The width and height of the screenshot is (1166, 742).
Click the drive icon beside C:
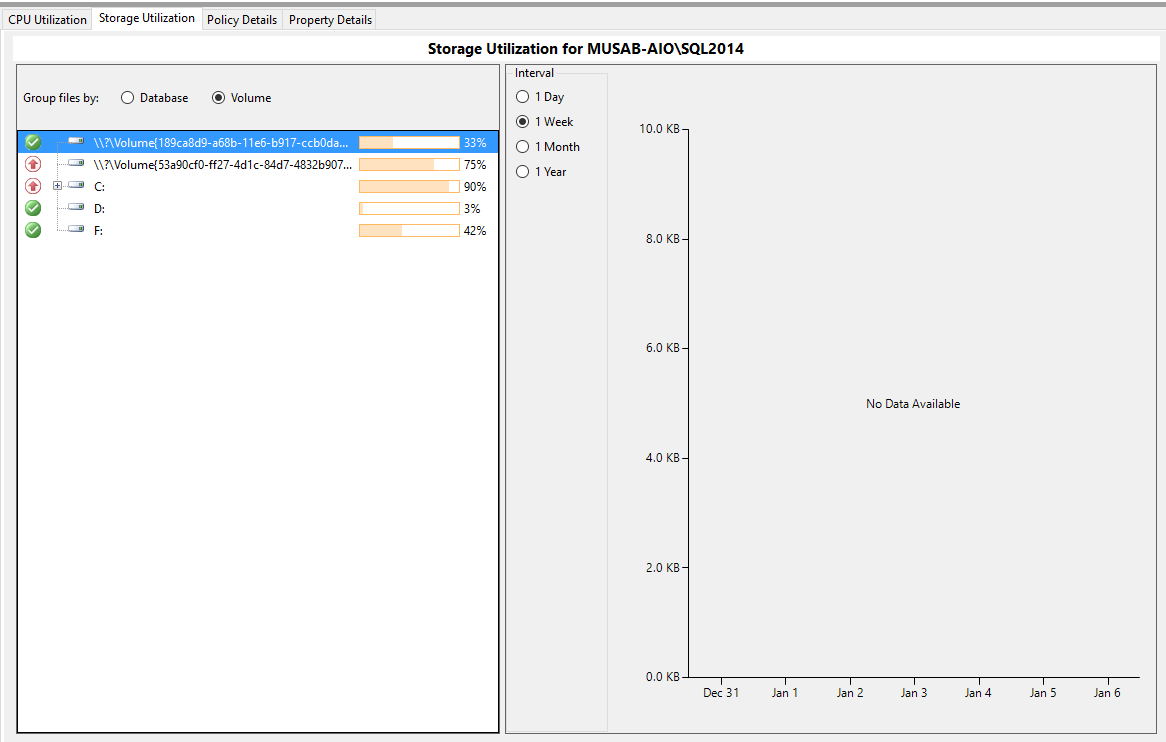click(x=76, y=184)
